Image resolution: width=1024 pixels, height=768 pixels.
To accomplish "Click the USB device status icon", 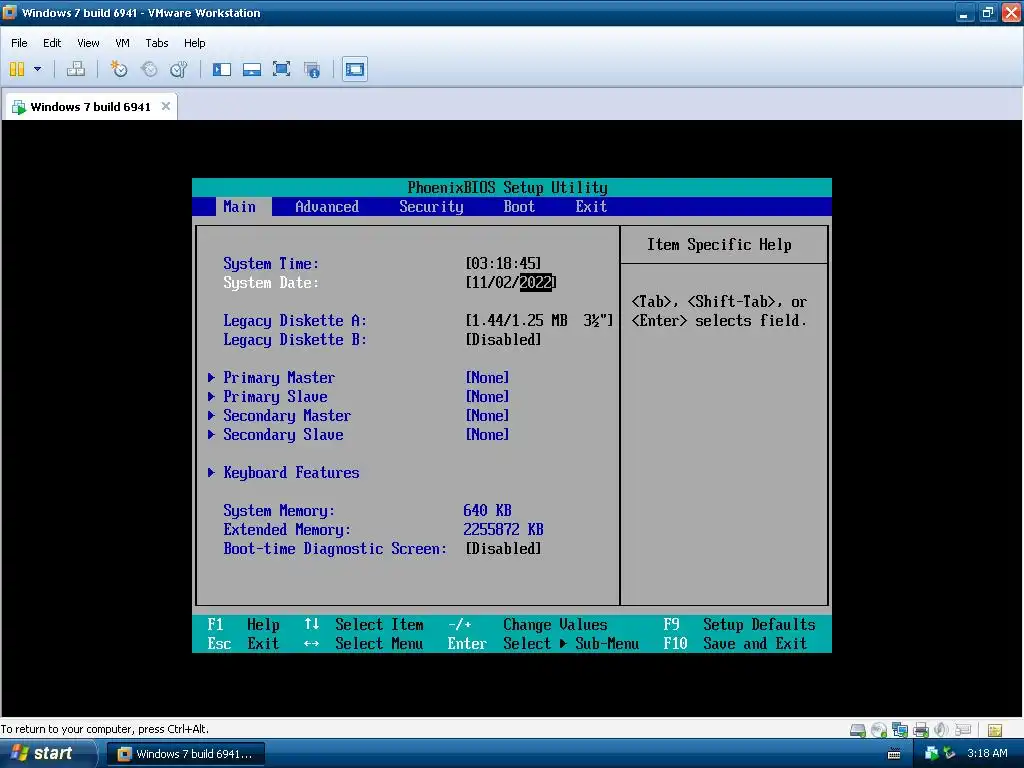I will 963,729.
